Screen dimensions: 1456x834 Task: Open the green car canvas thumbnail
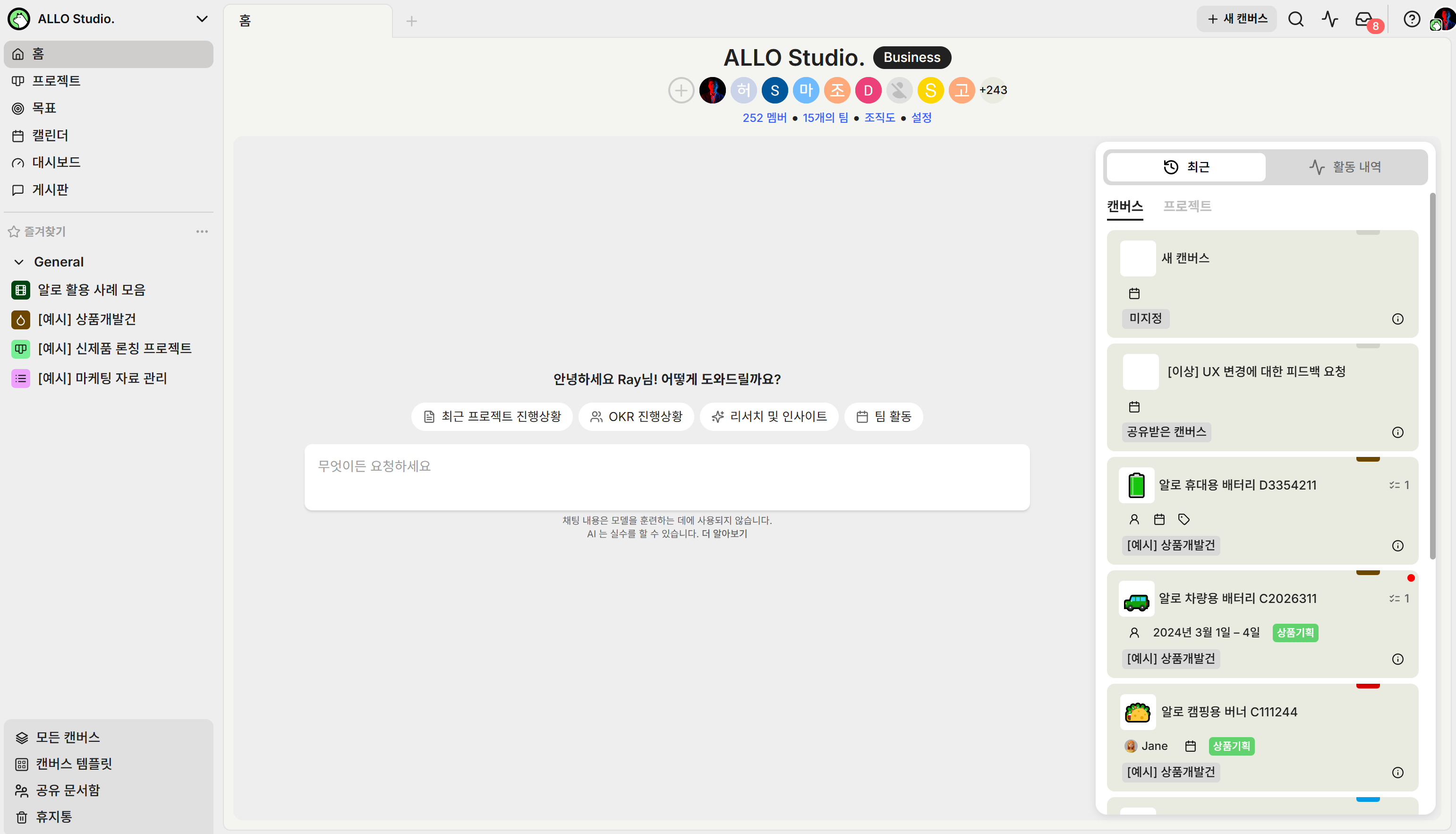(1137, 599)
